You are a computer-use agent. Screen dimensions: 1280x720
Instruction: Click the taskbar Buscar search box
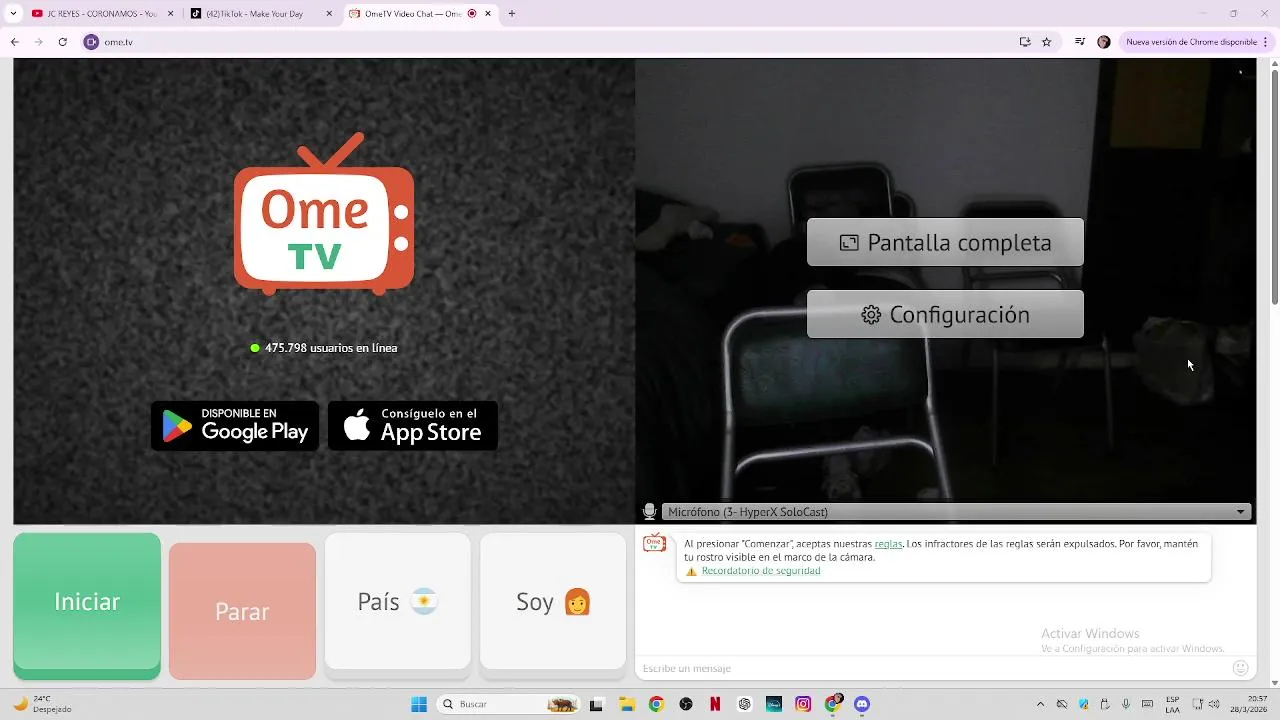(510, 704)
